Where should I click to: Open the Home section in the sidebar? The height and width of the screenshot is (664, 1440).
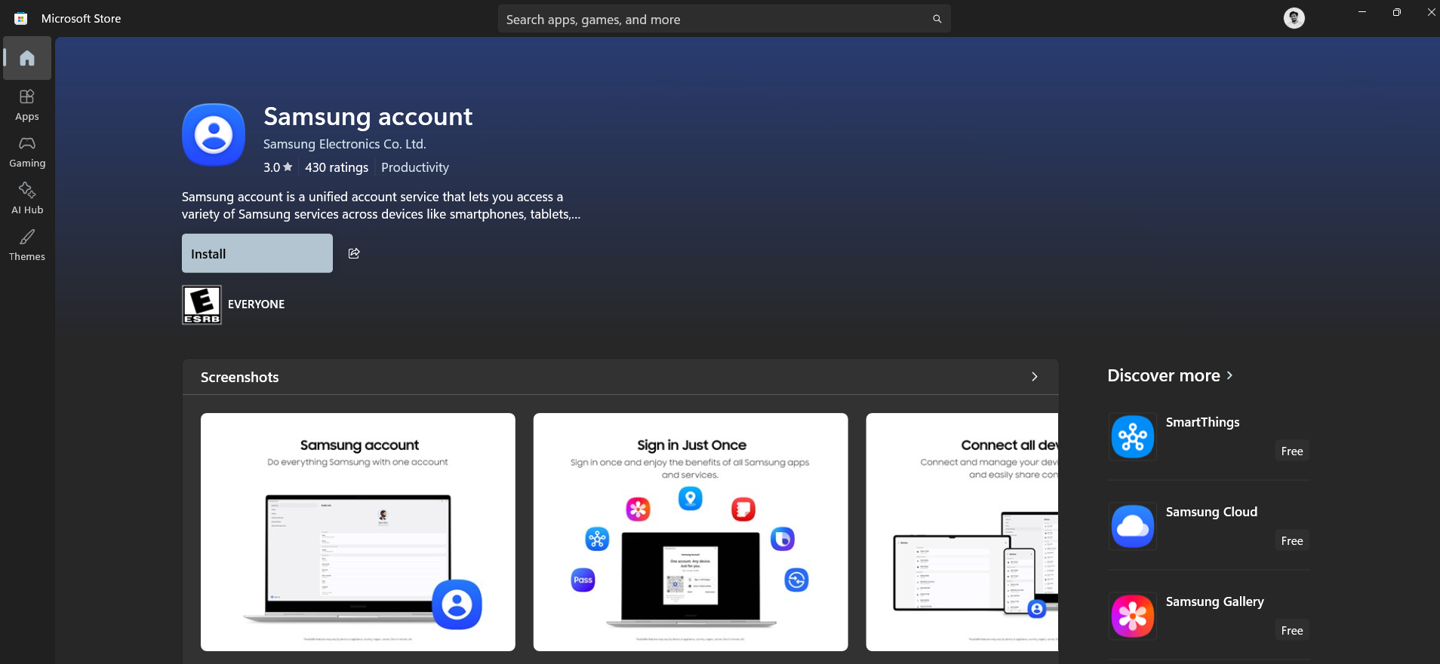(27, 57)
